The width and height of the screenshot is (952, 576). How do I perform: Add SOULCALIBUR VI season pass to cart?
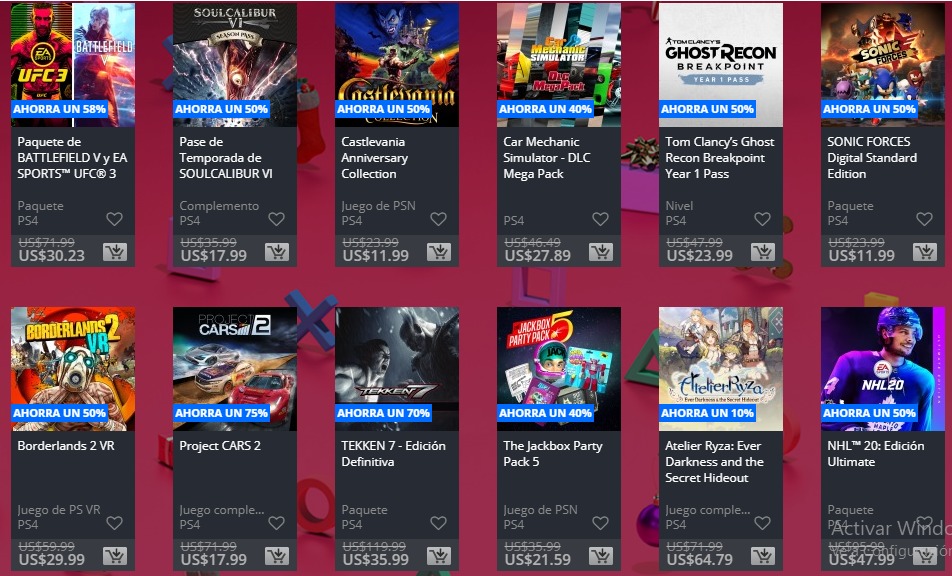[277, 252]
